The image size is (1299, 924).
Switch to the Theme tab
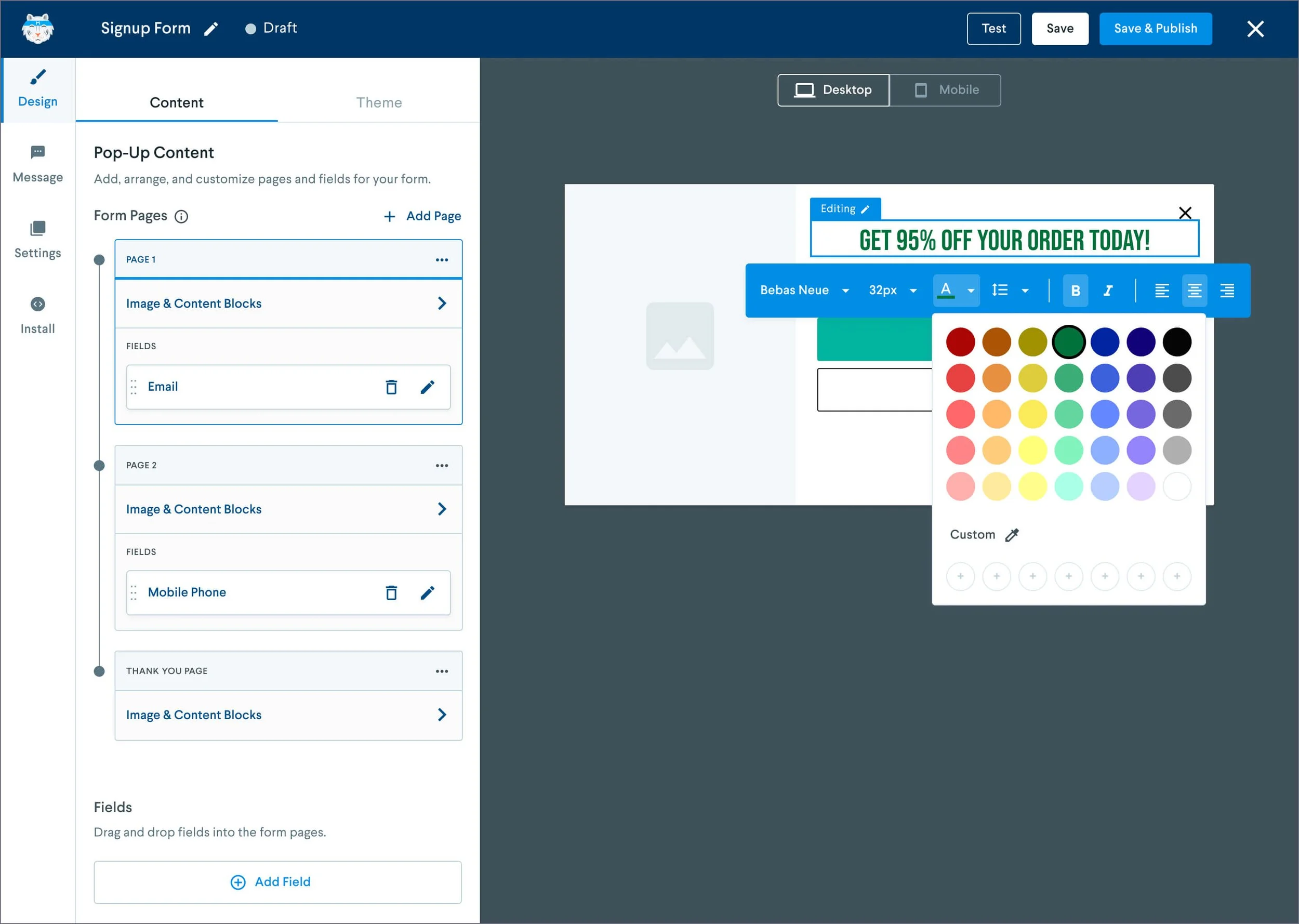pyautogui.click(x=379, y=102)
